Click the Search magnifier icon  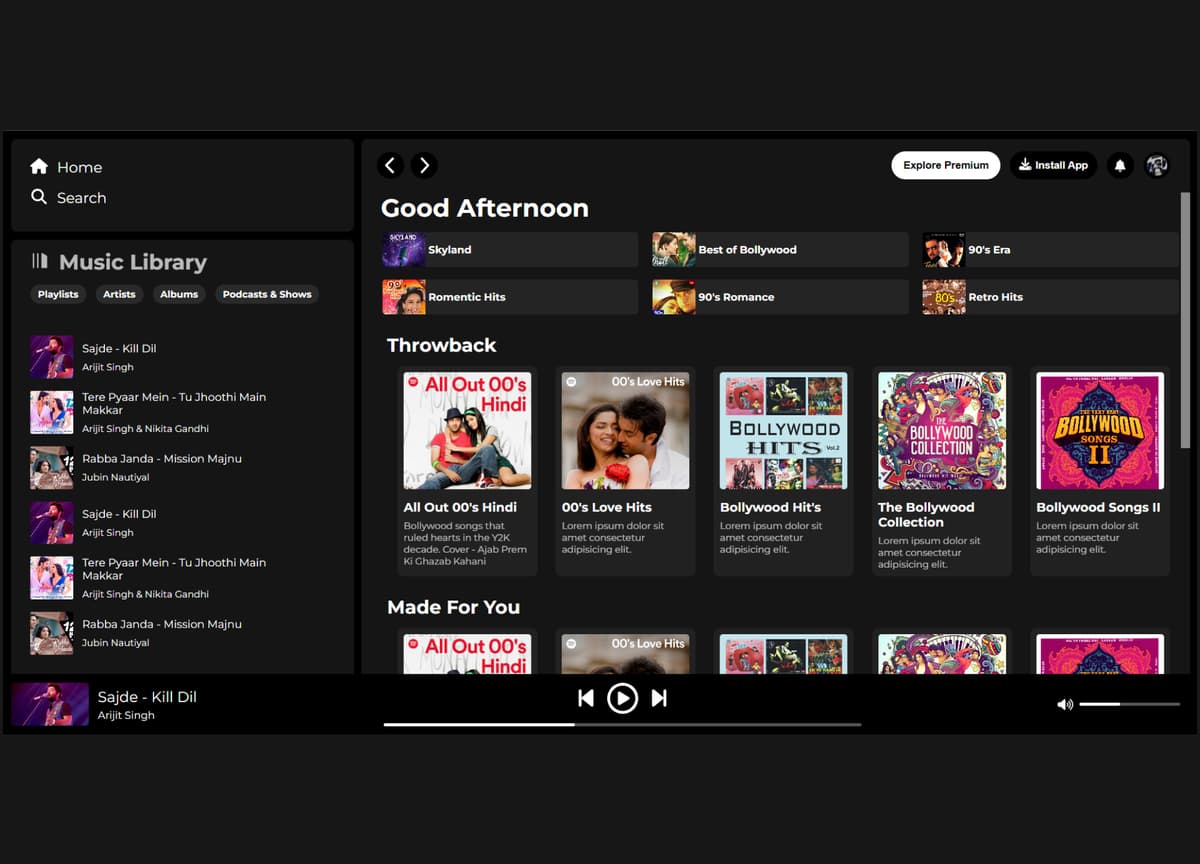coord(39,197)
